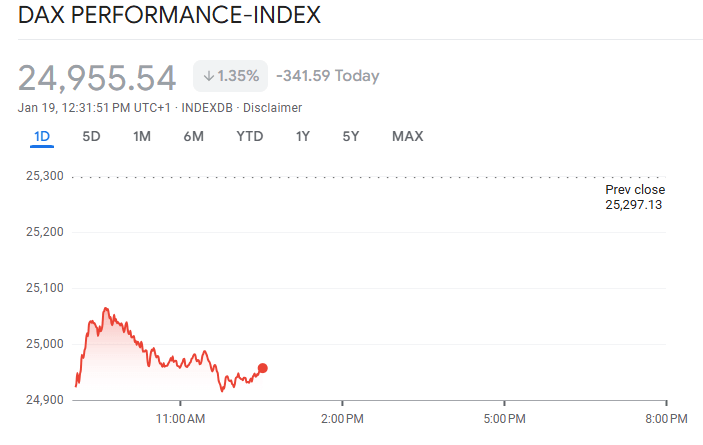The width and height of the screenshot is (703, 445).
Task: Click the INDEXDB exchange label
Action: pos(208,108)
